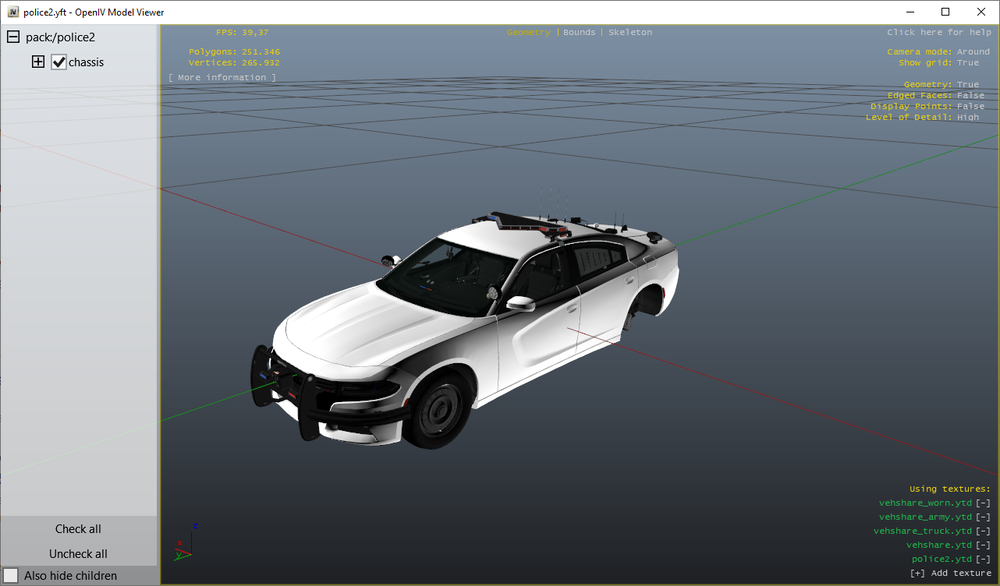Click the vehshare_truck.ytd texture name

click(923, 531)
